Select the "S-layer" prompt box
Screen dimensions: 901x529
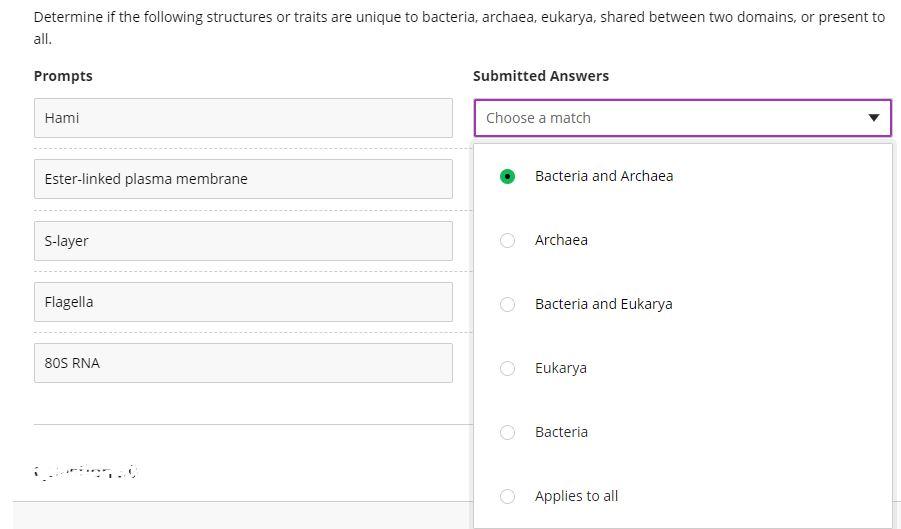(x=243, y=241)
